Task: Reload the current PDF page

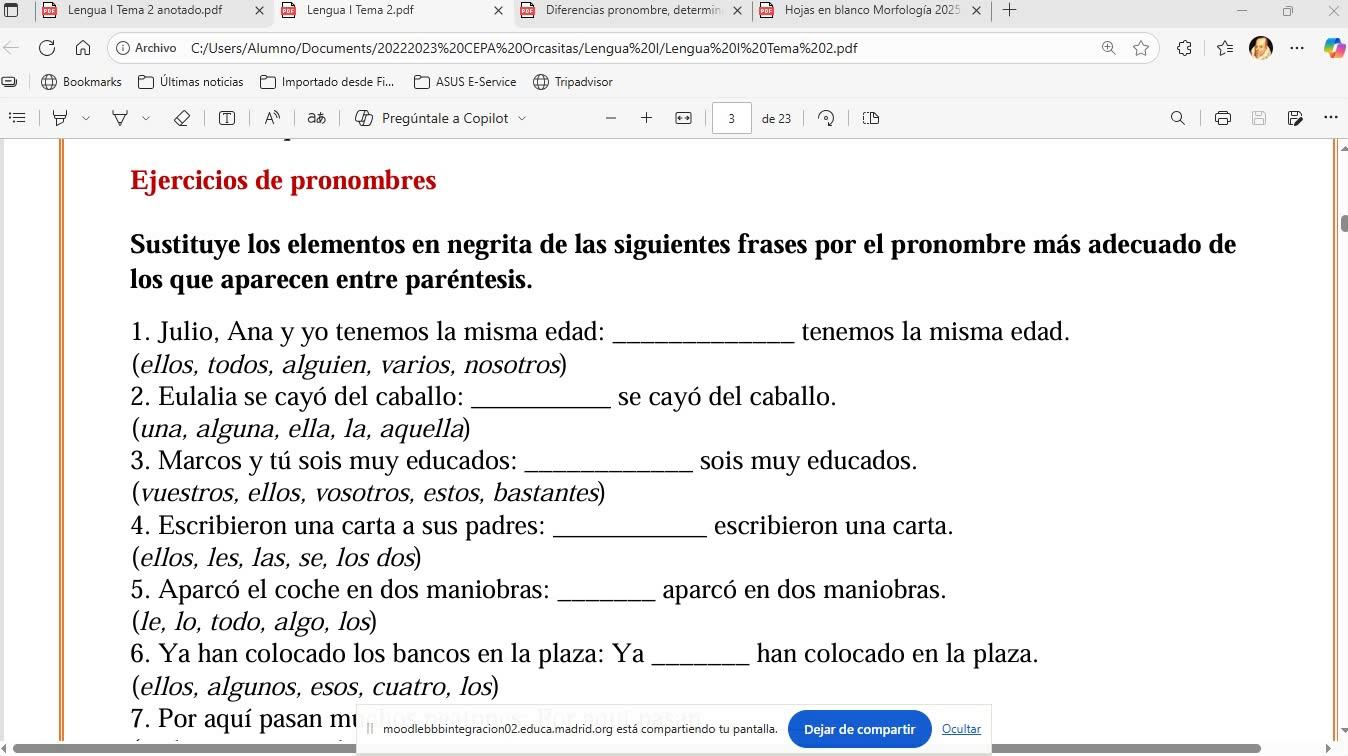Action: tap(47, 48)
